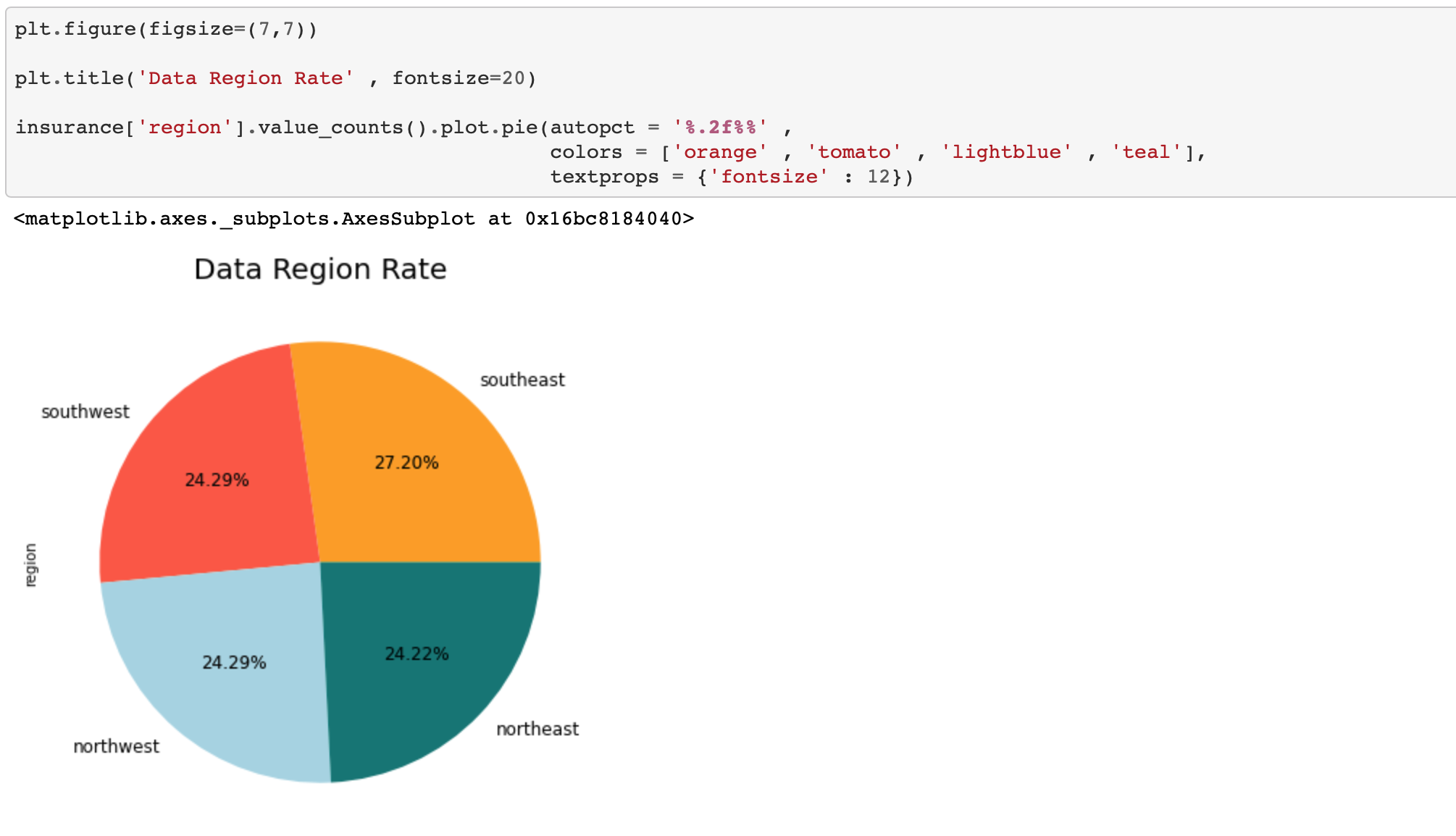Click the textprops fontsize code line
The height and width of the screenshot is (836, 1456).
731,177
